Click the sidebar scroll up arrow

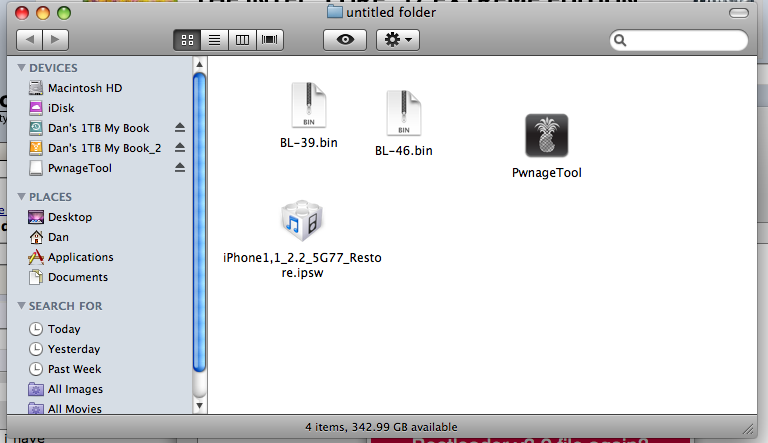[199, 64]
